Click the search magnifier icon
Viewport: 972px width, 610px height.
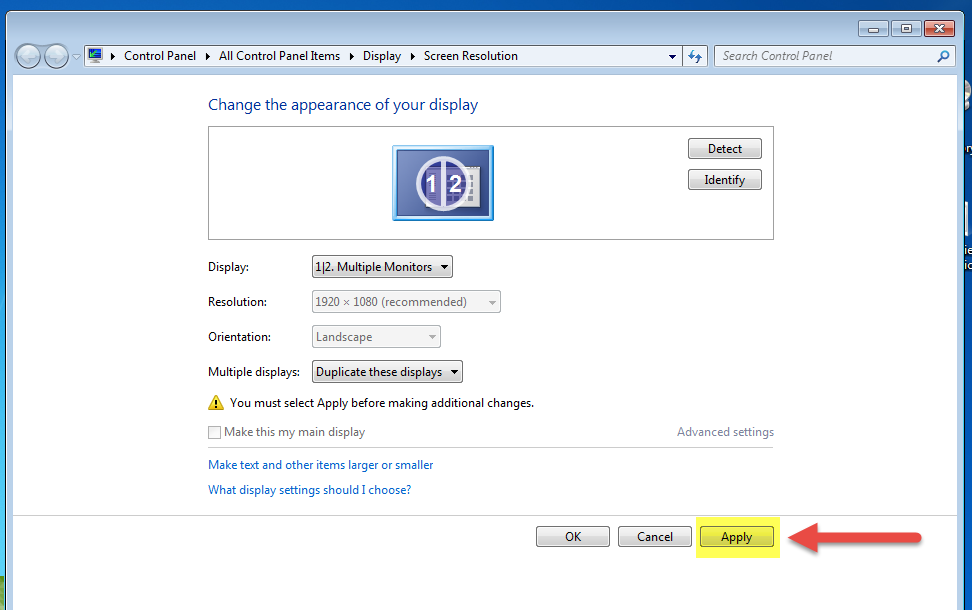(x=942, y=56)
